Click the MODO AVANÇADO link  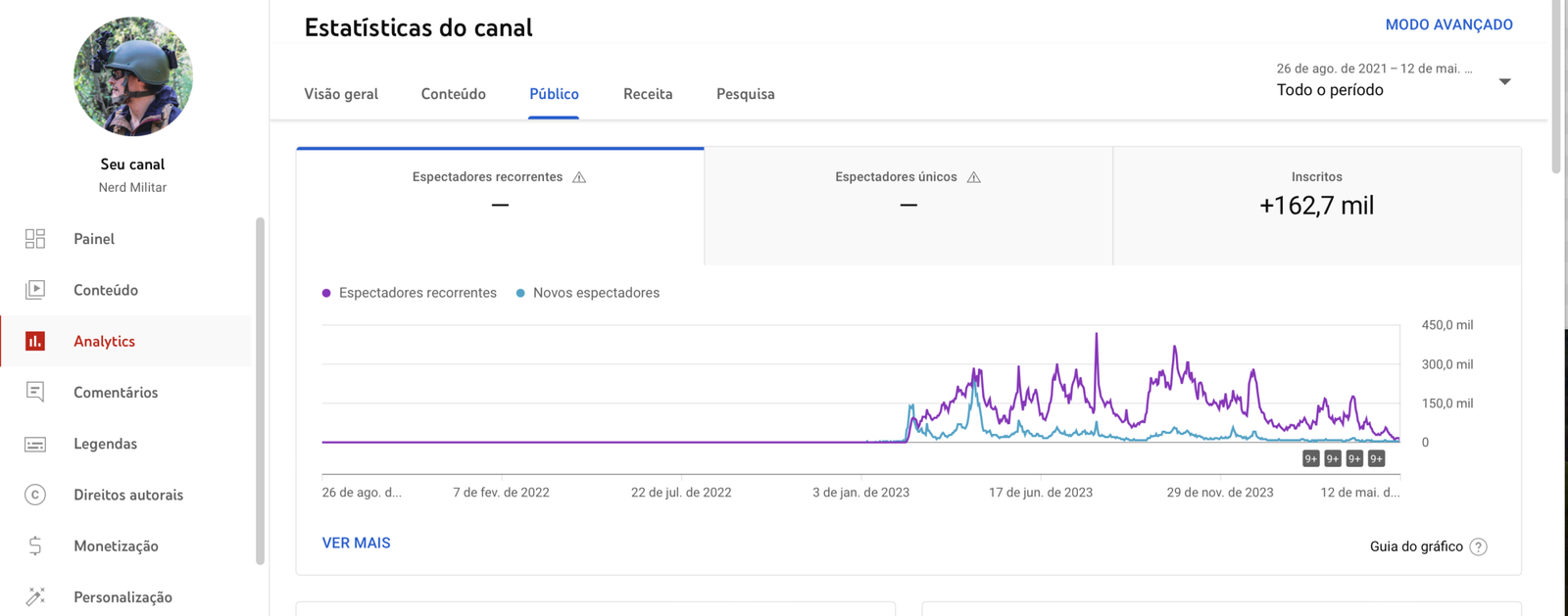(x=1448, y=24)
